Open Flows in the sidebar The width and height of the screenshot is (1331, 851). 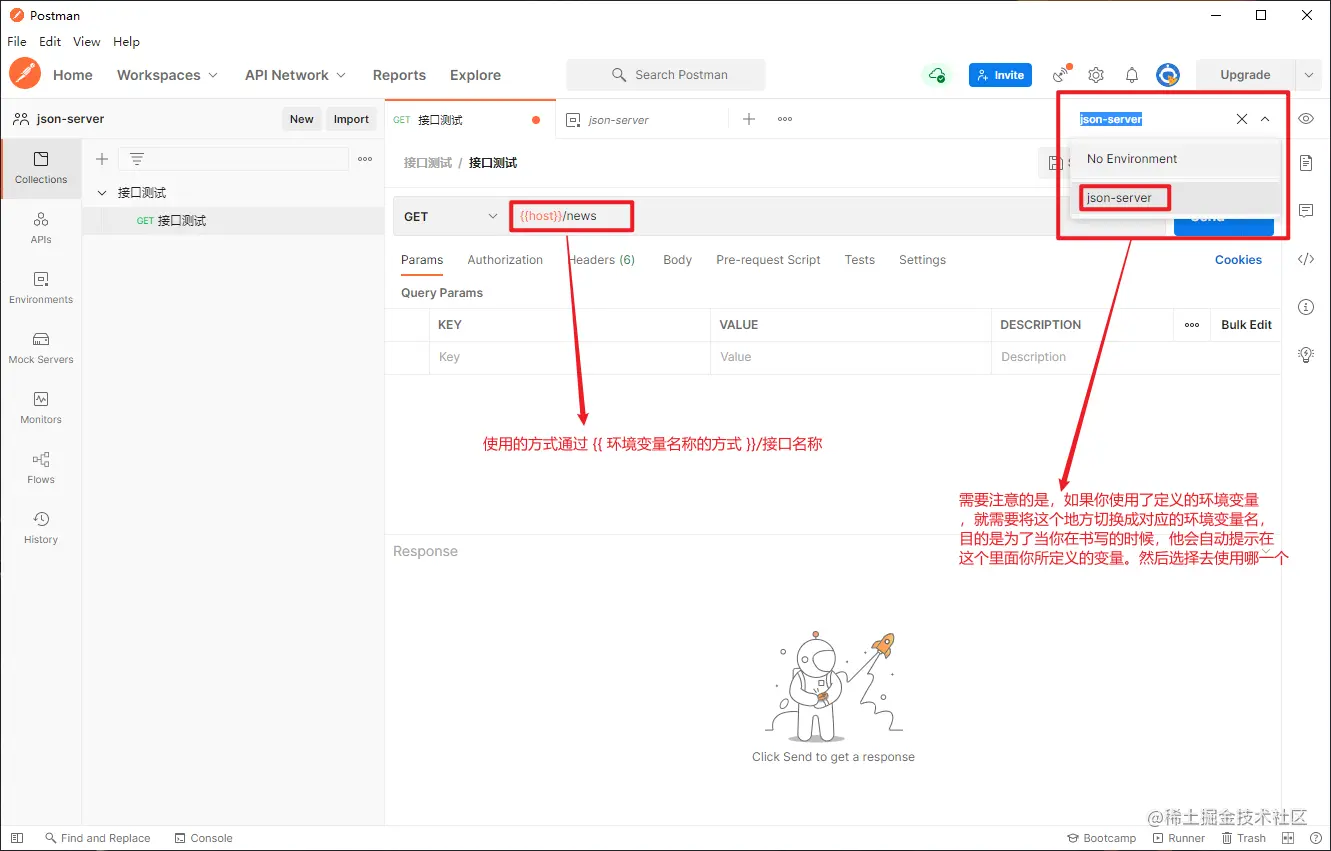tap(41, 467)
